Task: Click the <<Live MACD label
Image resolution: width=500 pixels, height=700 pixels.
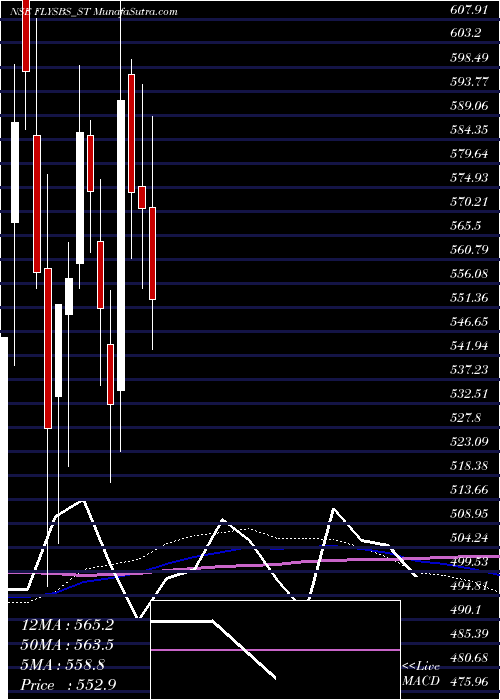Action: (421, 675)
